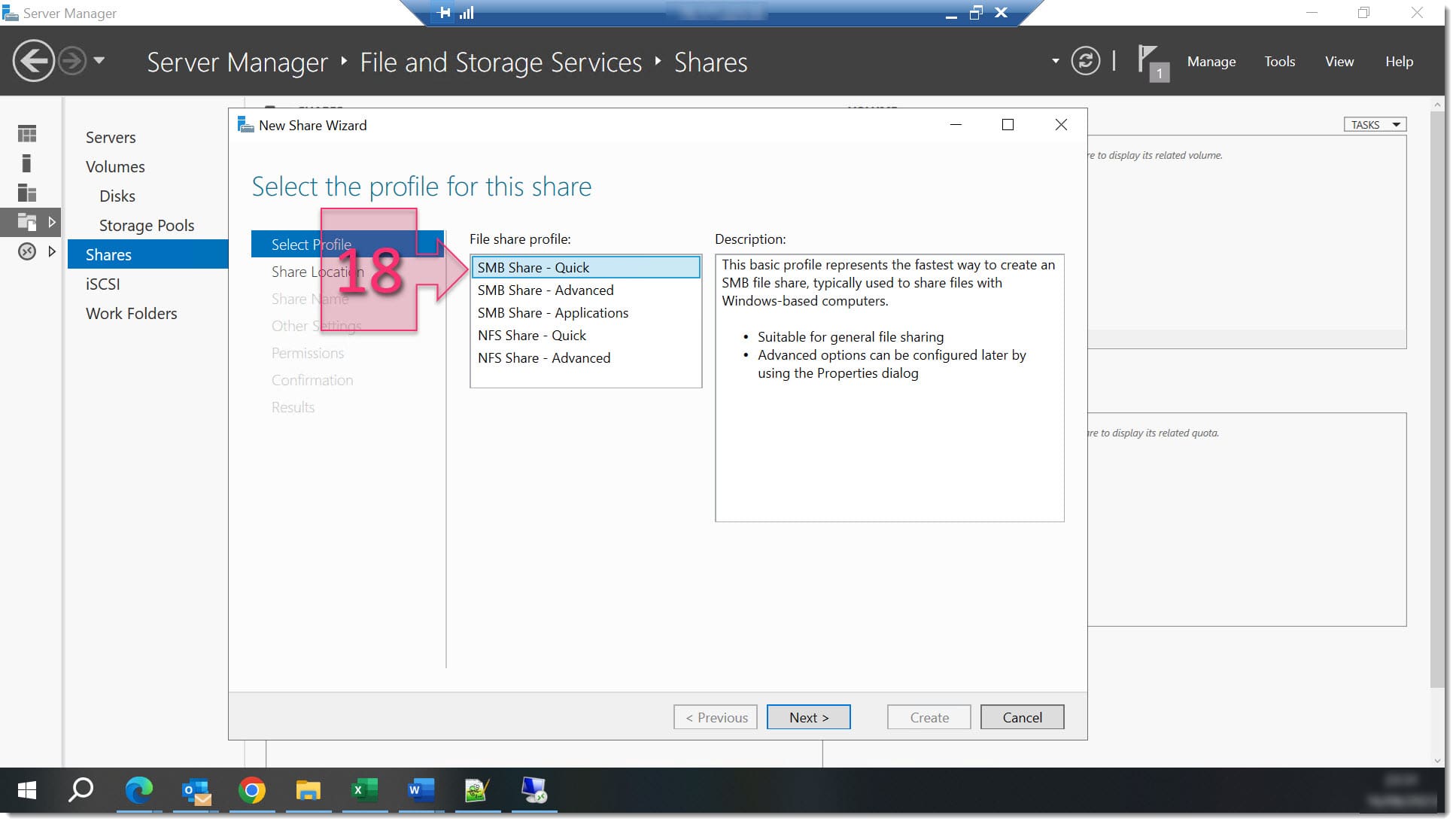Choose NFS Share - Advanced profile
Image resolution: width=1456 pixels, height=824 pixels.
585,358
